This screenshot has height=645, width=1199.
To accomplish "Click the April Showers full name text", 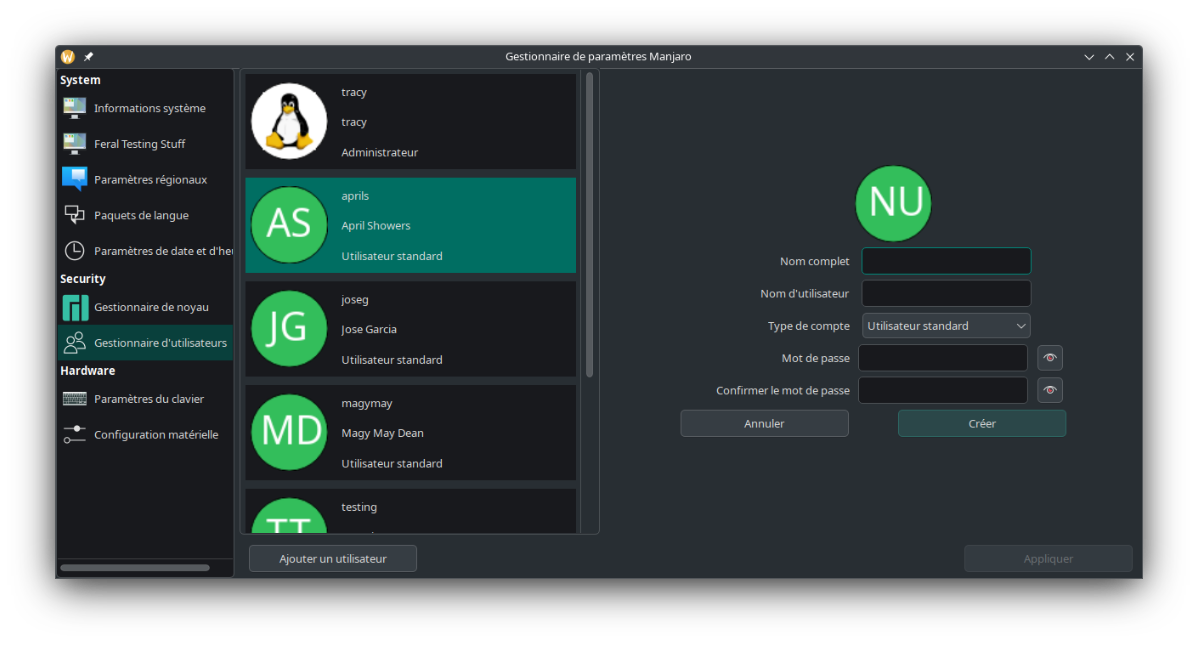I will (x=375, y=225).
